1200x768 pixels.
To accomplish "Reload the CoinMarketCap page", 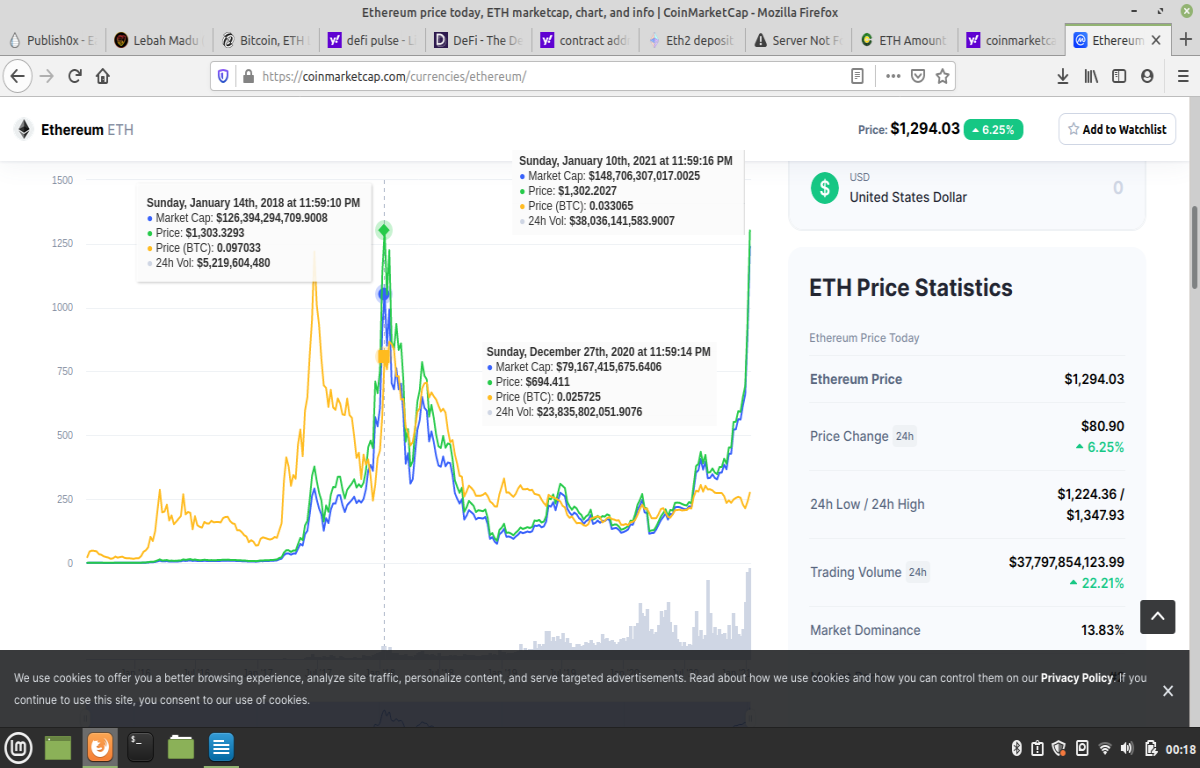I will point(75,76).
